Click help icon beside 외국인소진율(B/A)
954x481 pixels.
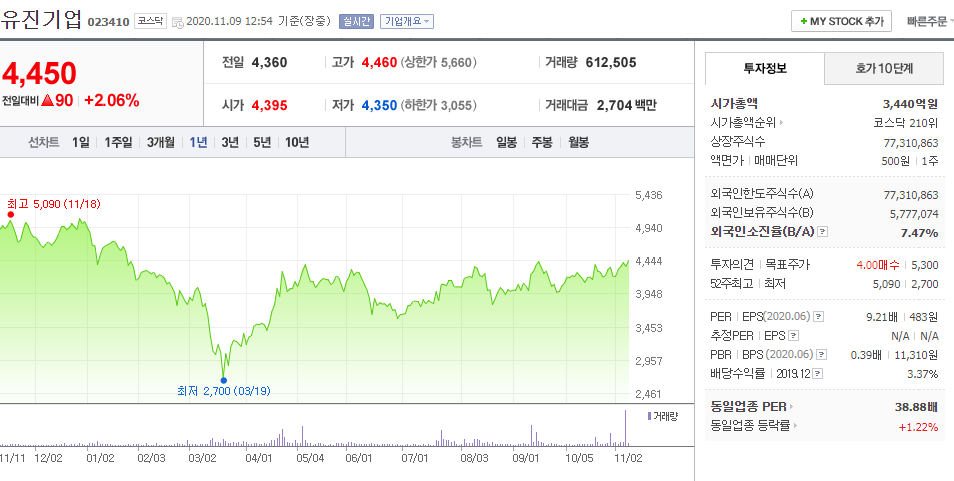(823, 232)
